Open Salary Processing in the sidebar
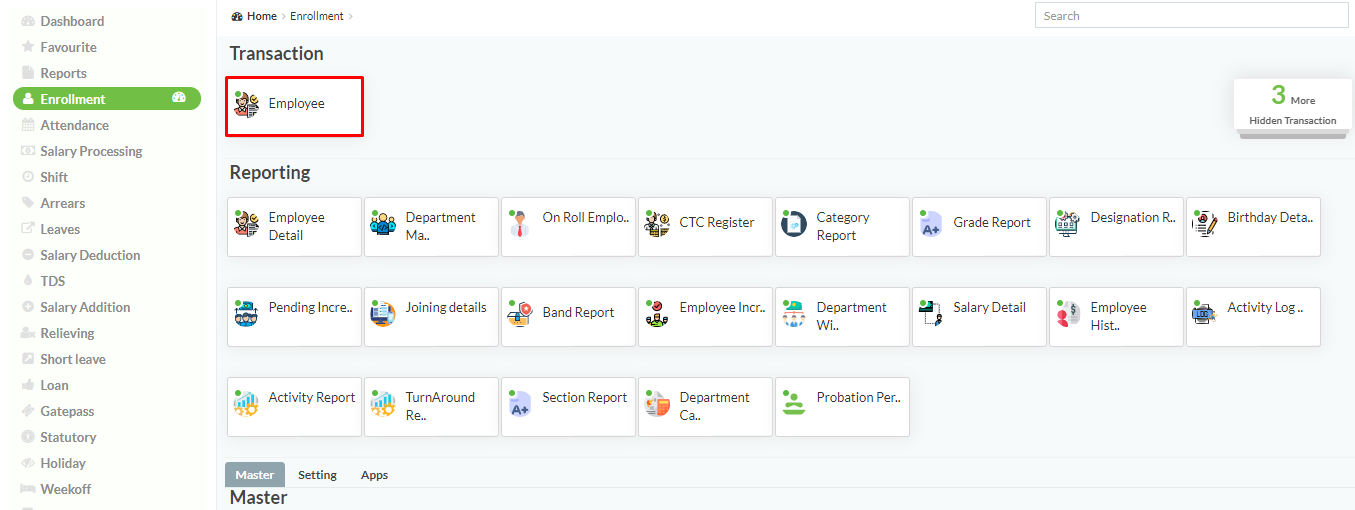Image resolution: width=1355 pixels, height=510 pixels. coord(91,151)
